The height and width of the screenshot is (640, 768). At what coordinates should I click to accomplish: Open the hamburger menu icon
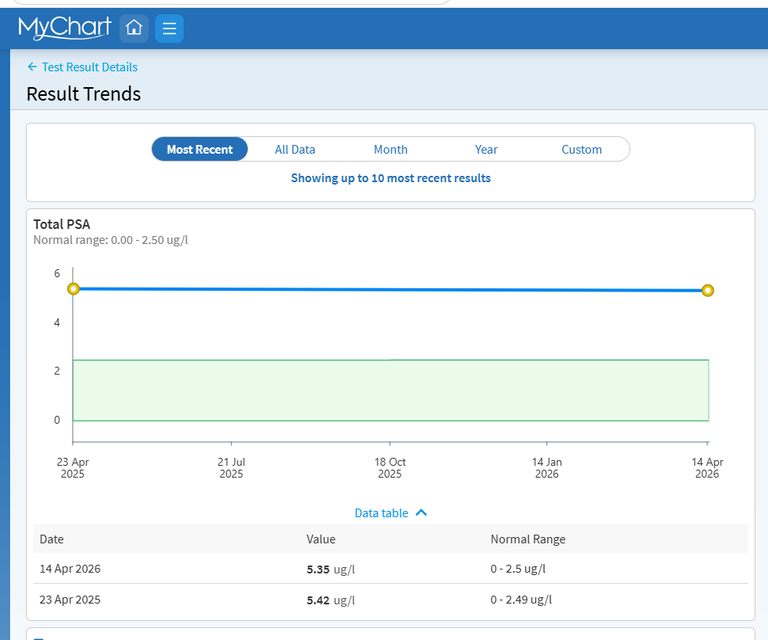pos(169,29)
